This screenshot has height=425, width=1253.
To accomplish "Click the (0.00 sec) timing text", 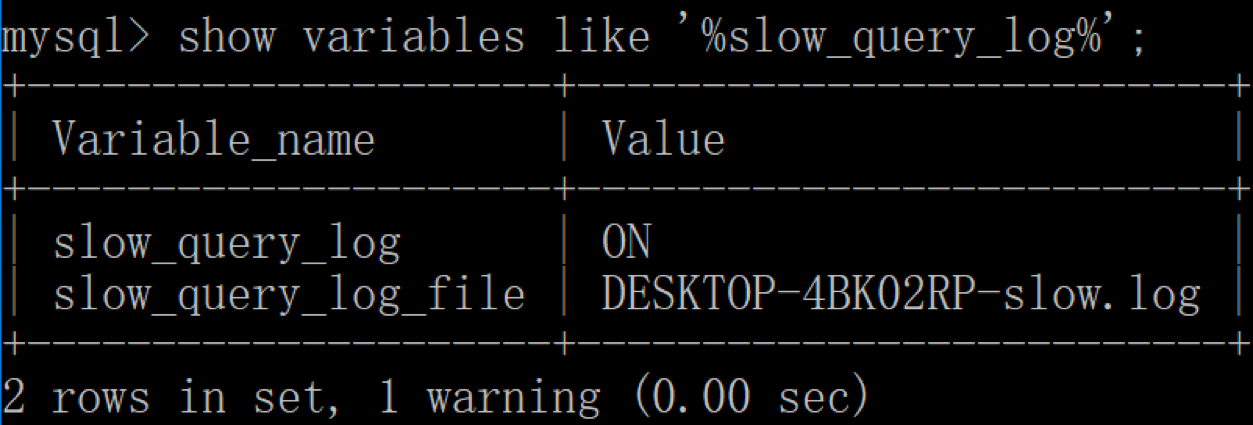I will coord(751,398).
